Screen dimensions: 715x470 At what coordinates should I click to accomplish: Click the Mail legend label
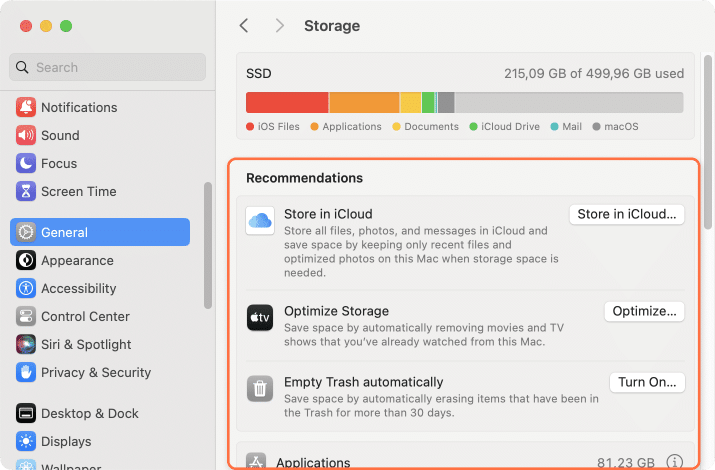[x=572, y=126]
